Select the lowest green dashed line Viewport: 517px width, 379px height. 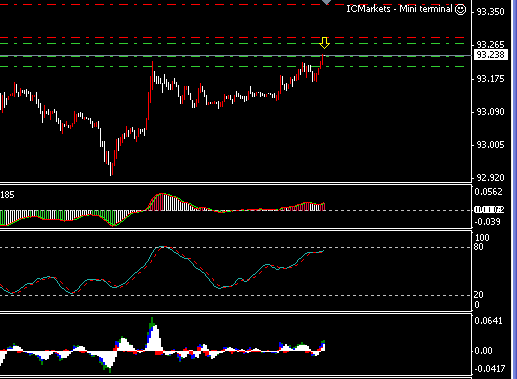tap(232, 67)
